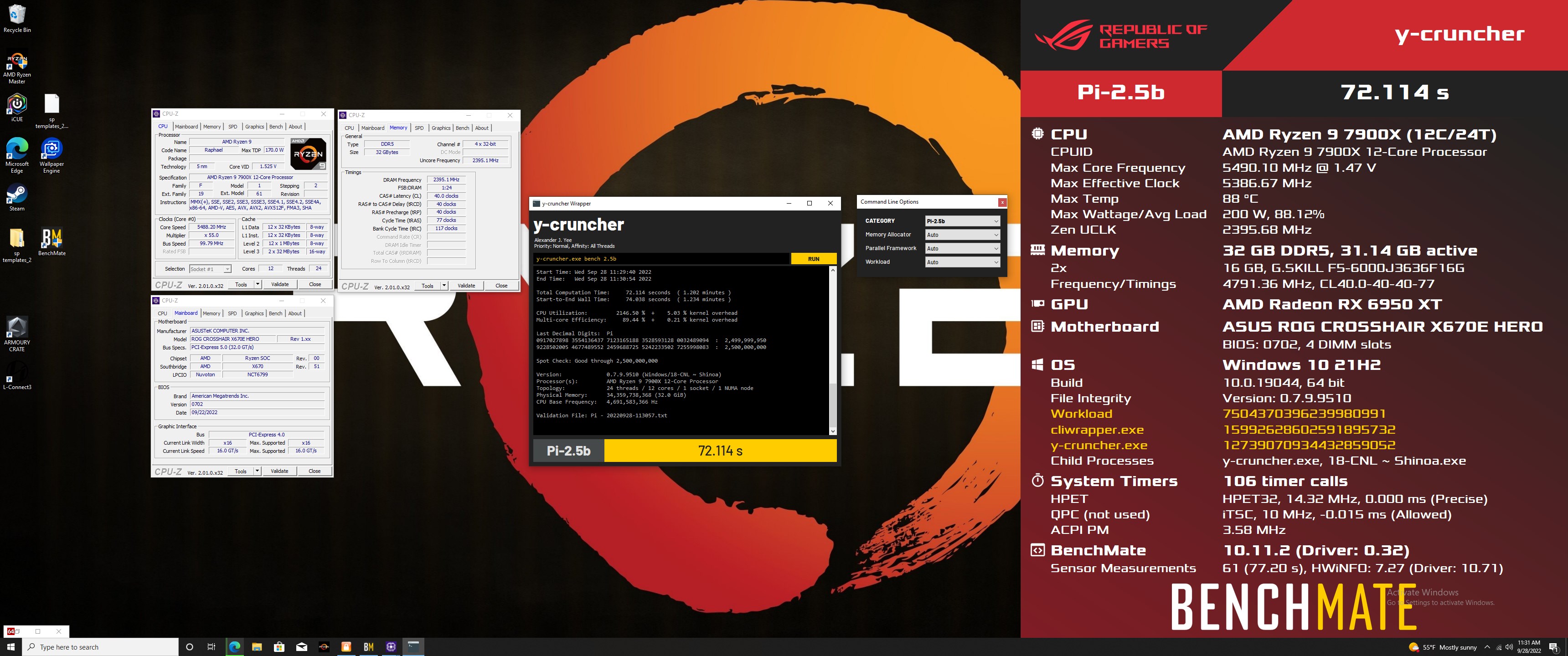
Task: Click the taskbar clock showing 11:31 AM
Action: tap(1528, 647)
